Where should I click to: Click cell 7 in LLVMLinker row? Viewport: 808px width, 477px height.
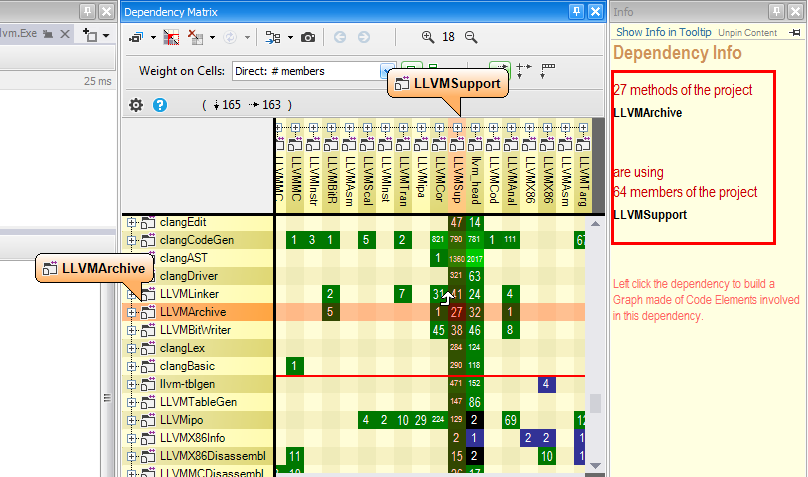[x=402, y=294]
